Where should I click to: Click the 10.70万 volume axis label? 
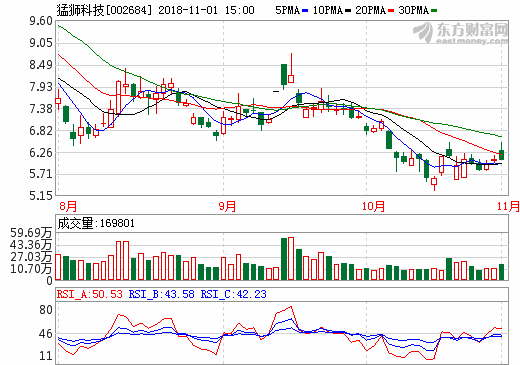coord(31,269)
